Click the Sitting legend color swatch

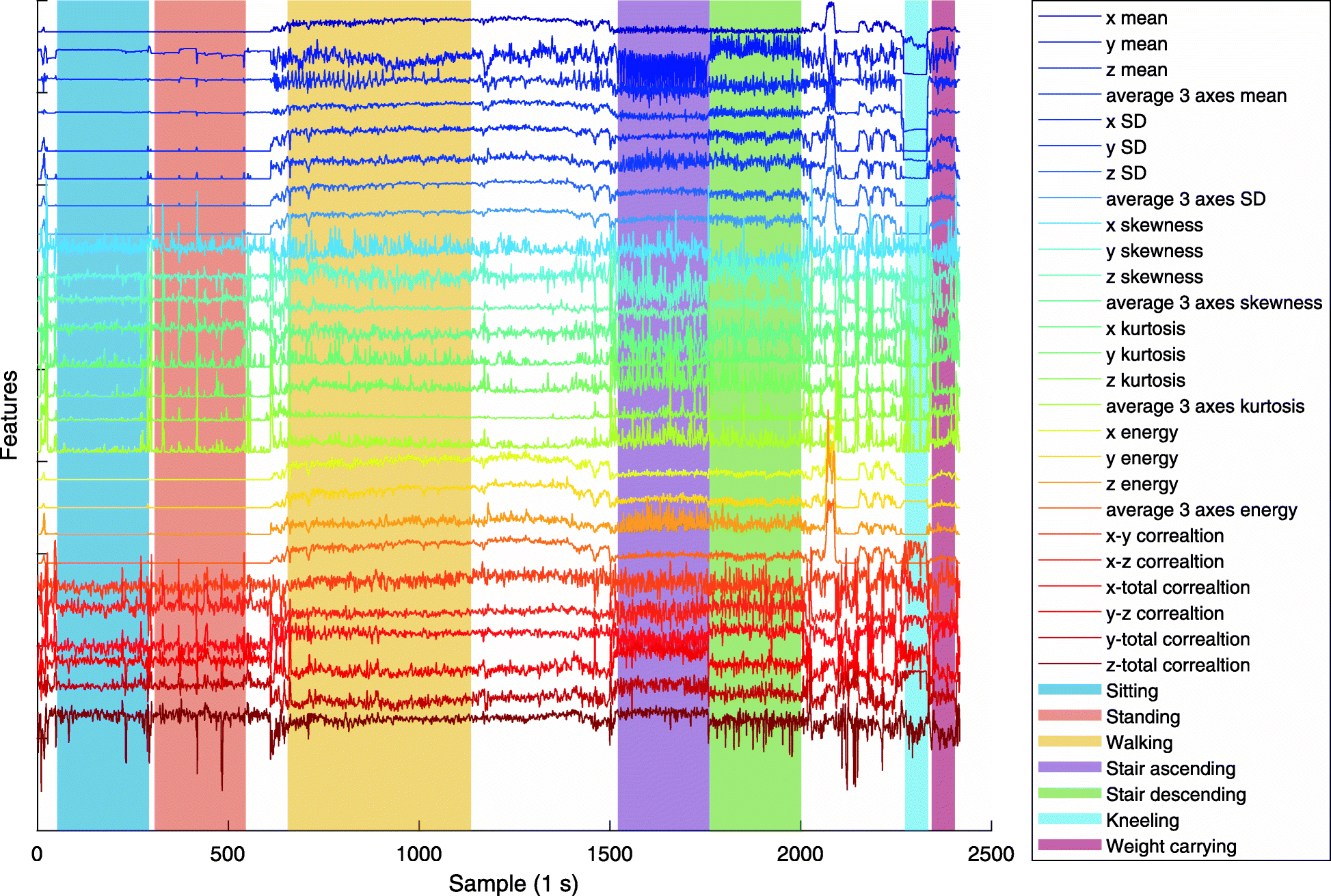coord(1069,690)
